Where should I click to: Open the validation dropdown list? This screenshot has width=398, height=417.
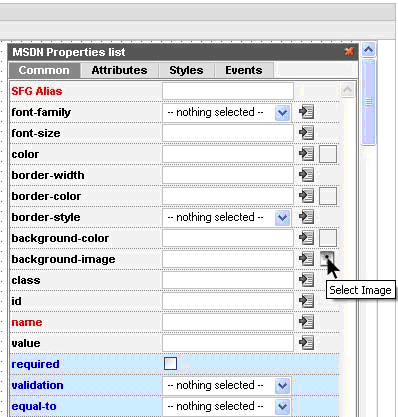[x=226, y=385]
